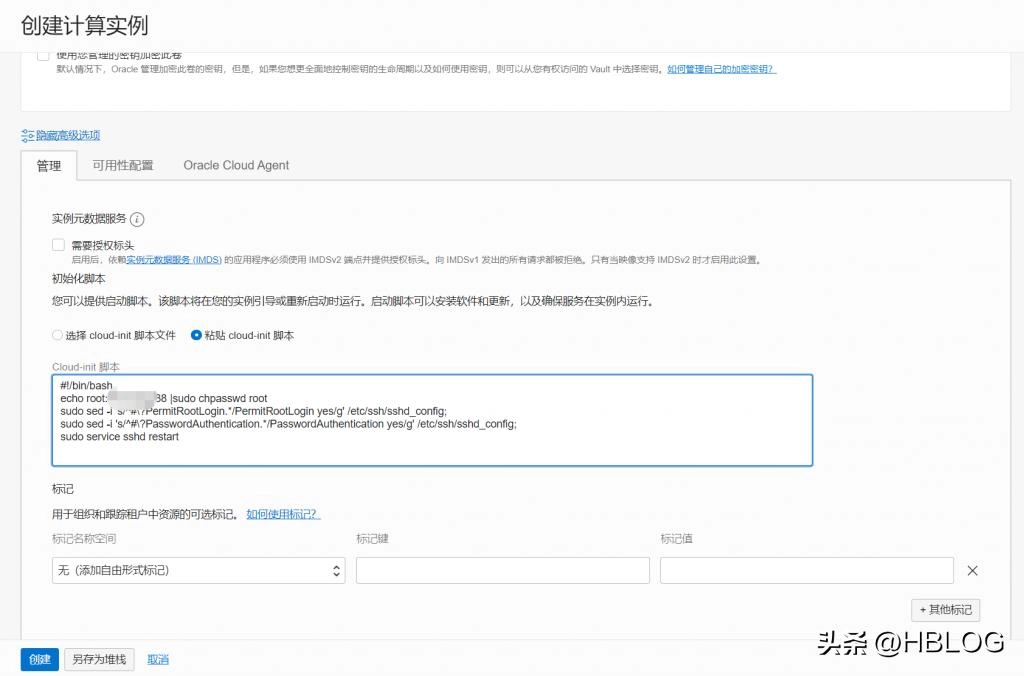This screenshot has width=1024, height=676.
Task: Open the 标记名称空间 dropdown
Action: 198,570
